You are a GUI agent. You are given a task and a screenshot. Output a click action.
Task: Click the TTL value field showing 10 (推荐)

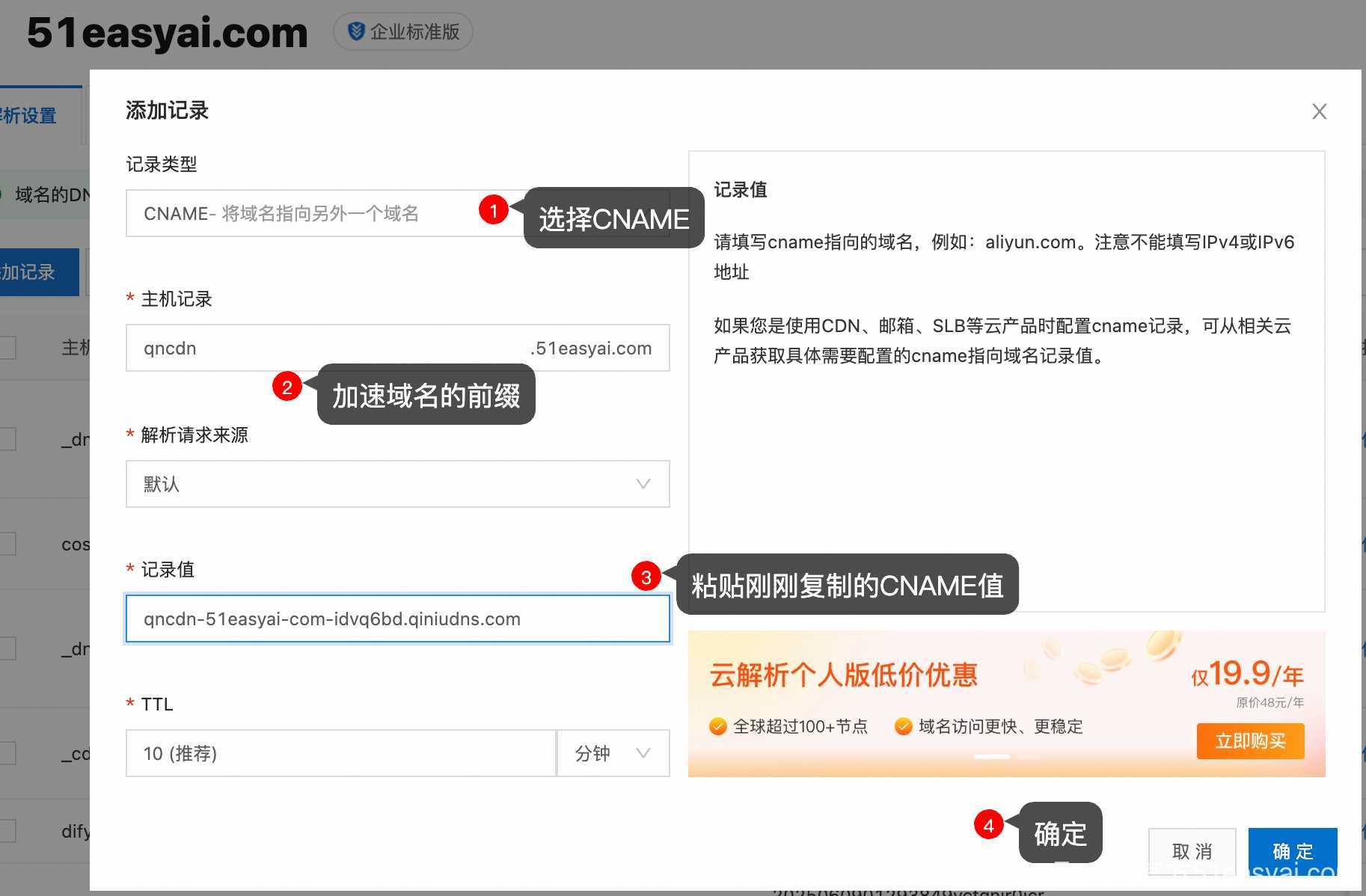[x=340, y=753]
